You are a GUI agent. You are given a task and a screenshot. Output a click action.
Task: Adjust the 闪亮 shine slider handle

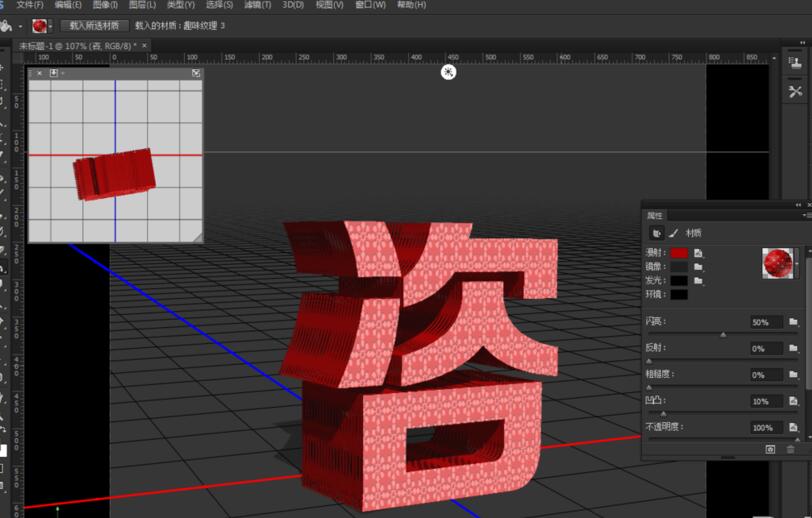[723, 335]
